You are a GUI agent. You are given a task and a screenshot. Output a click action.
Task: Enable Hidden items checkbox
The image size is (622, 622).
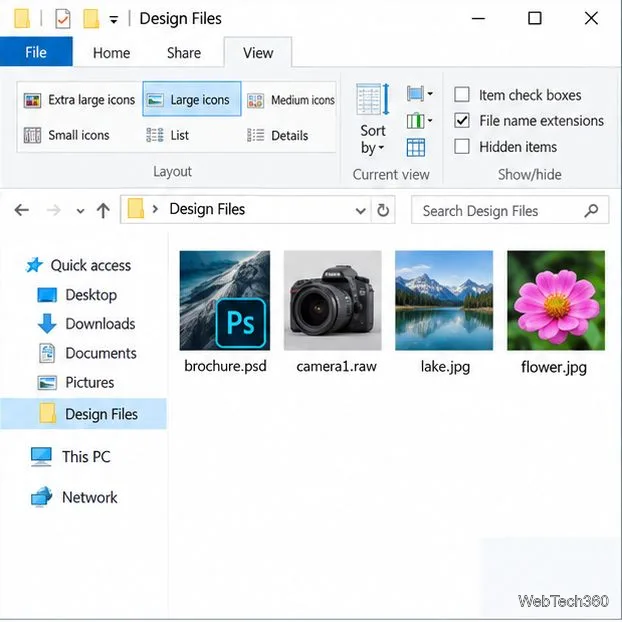pyautogui.click(x=462, y=147)
